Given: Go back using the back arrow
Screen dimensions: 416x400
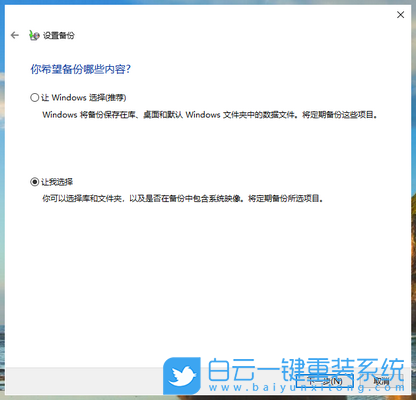Looking at the screenshot, I should (15, 35).
